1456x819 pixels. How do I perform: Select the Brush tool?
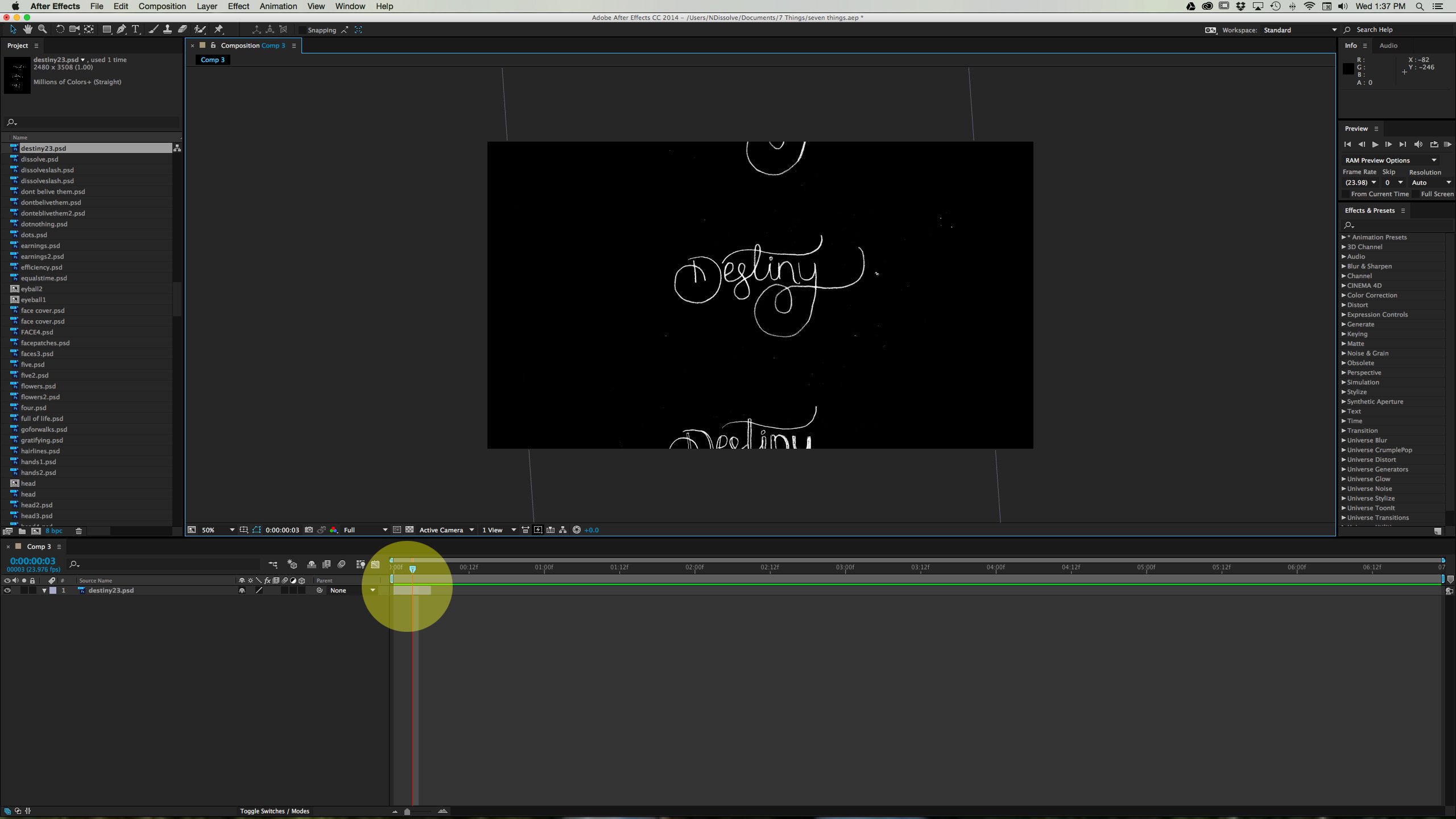[153, 29]
